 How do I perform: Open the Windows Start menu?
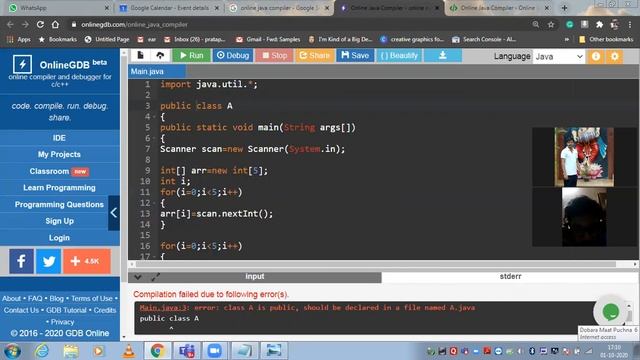(x=12, y=351)
